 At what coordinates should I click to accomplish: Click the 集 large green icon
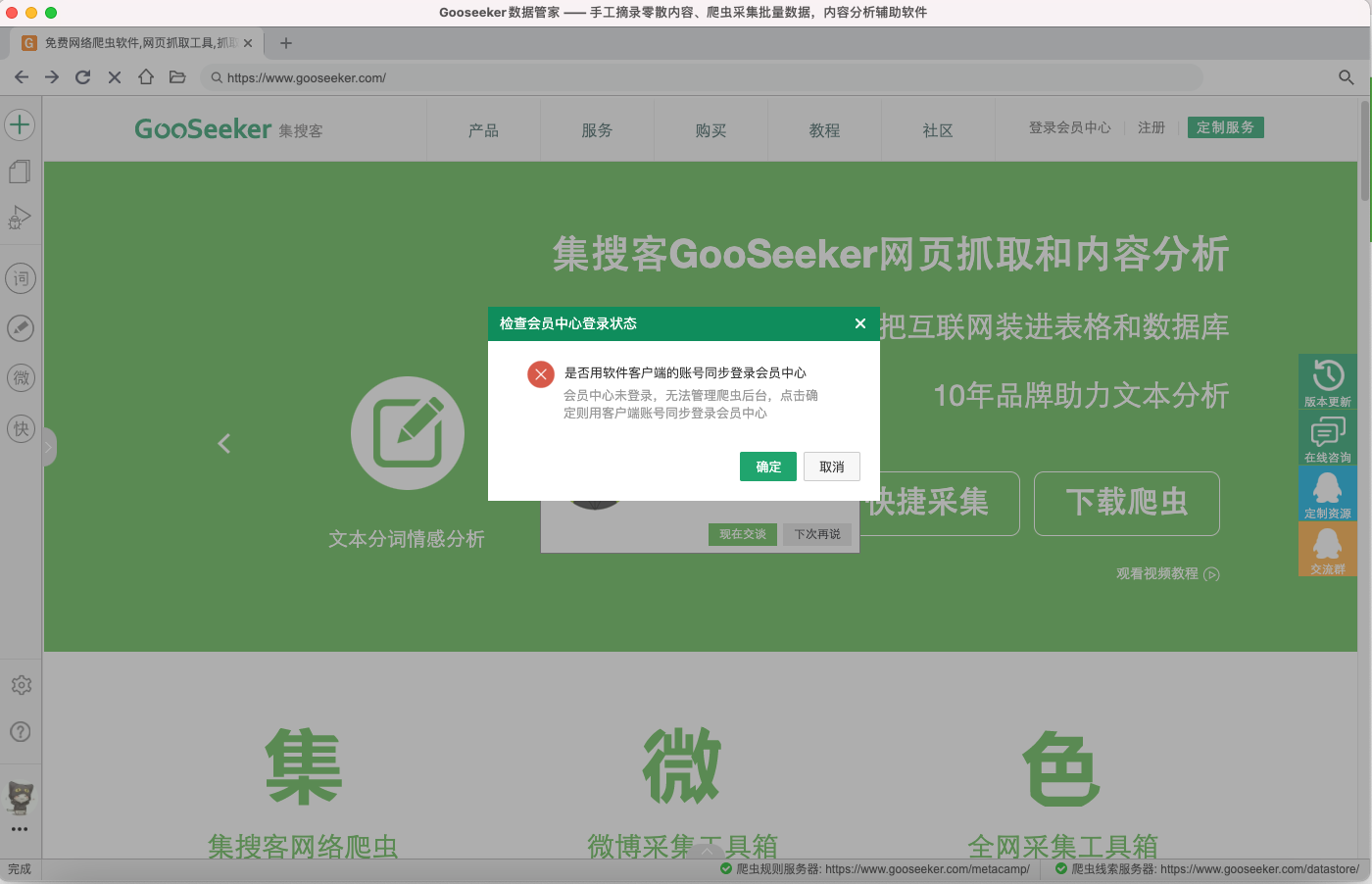(x=303, y=767)
